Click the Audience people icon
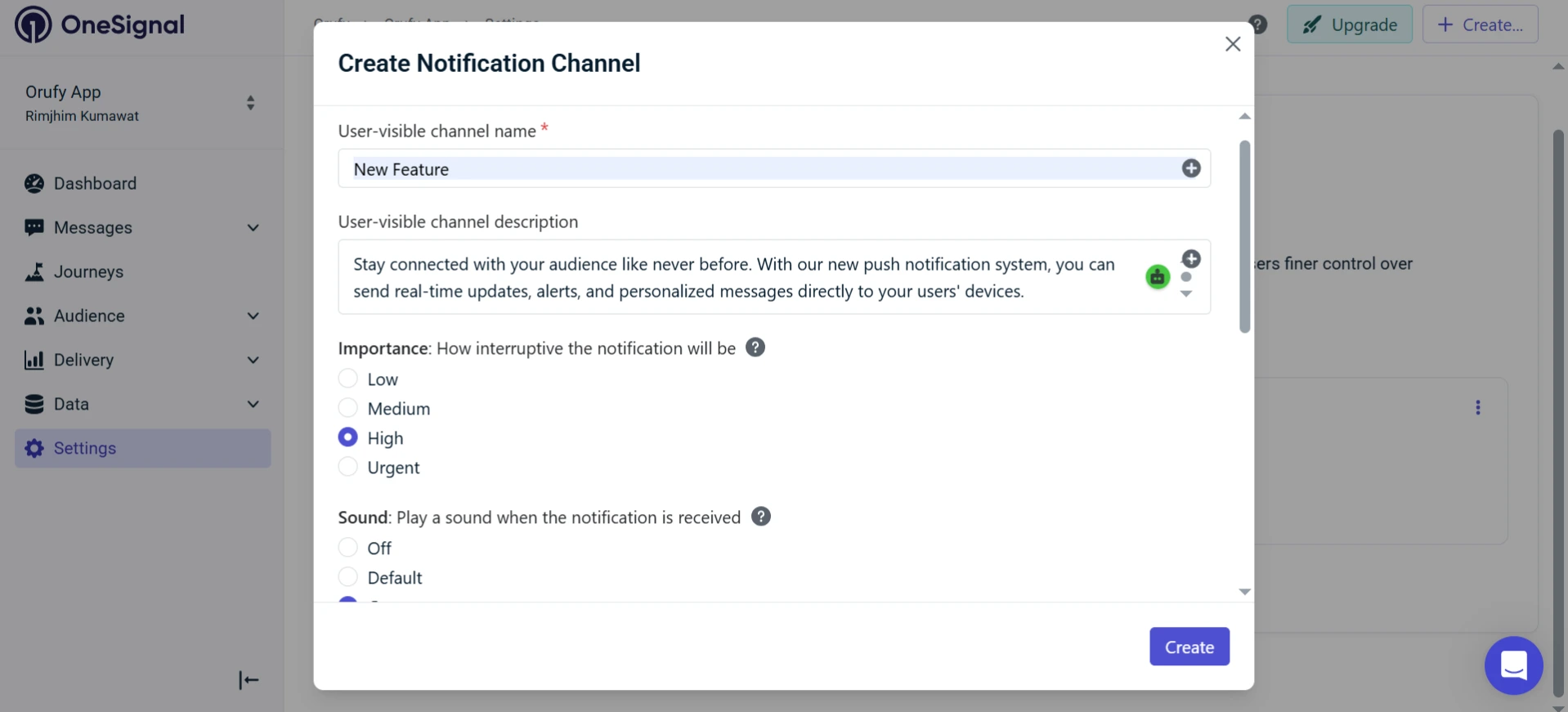1568x712 pixels. tap(34, 316)
